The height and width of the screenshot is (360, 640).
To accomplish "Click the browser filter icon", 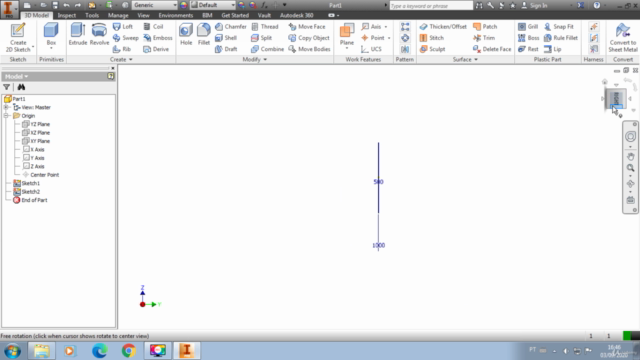I will pos(7,87).
